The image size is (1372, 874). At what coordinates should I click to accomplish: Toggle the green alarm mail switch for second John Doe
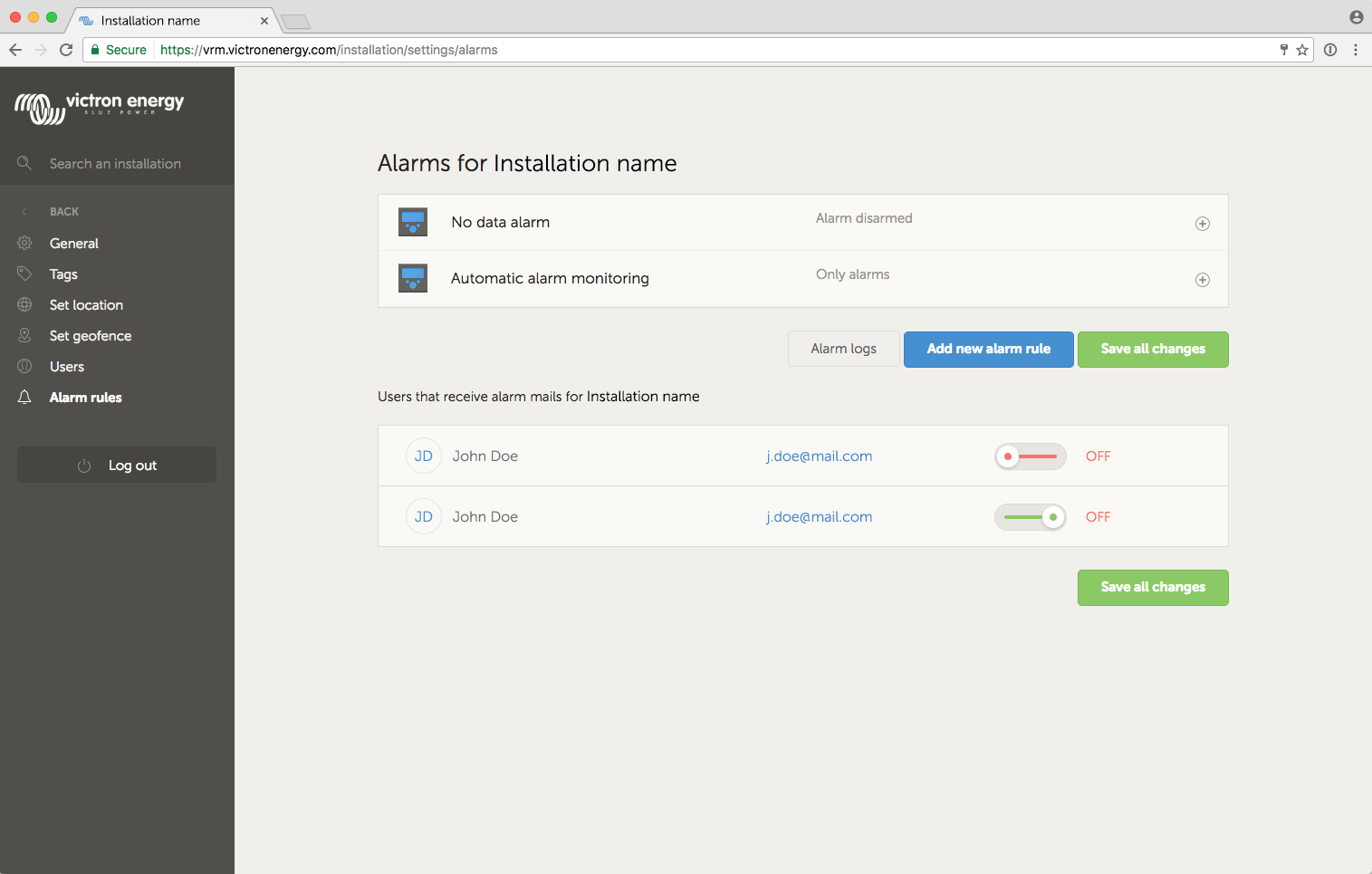pos(1030,517)
